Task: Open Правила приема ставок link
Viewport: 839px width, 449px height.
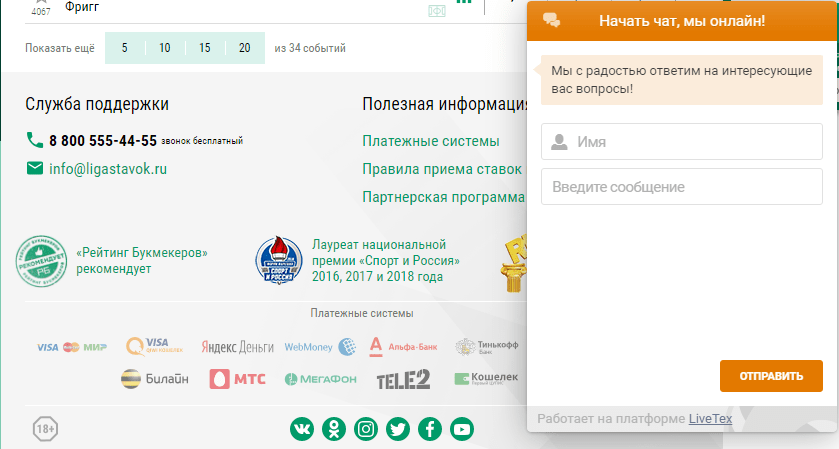Action: (442, 169)
